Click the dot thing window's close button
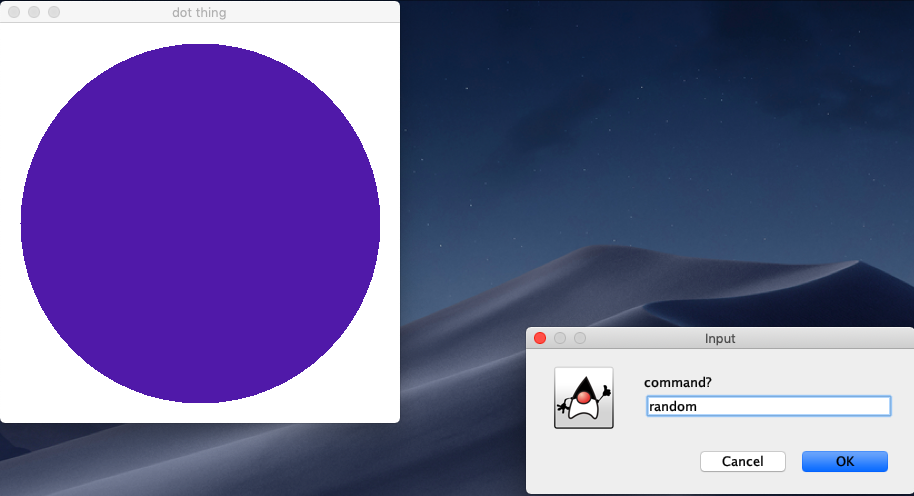The width and height of the screenshot is (914, 496). [x=14, y=12]
